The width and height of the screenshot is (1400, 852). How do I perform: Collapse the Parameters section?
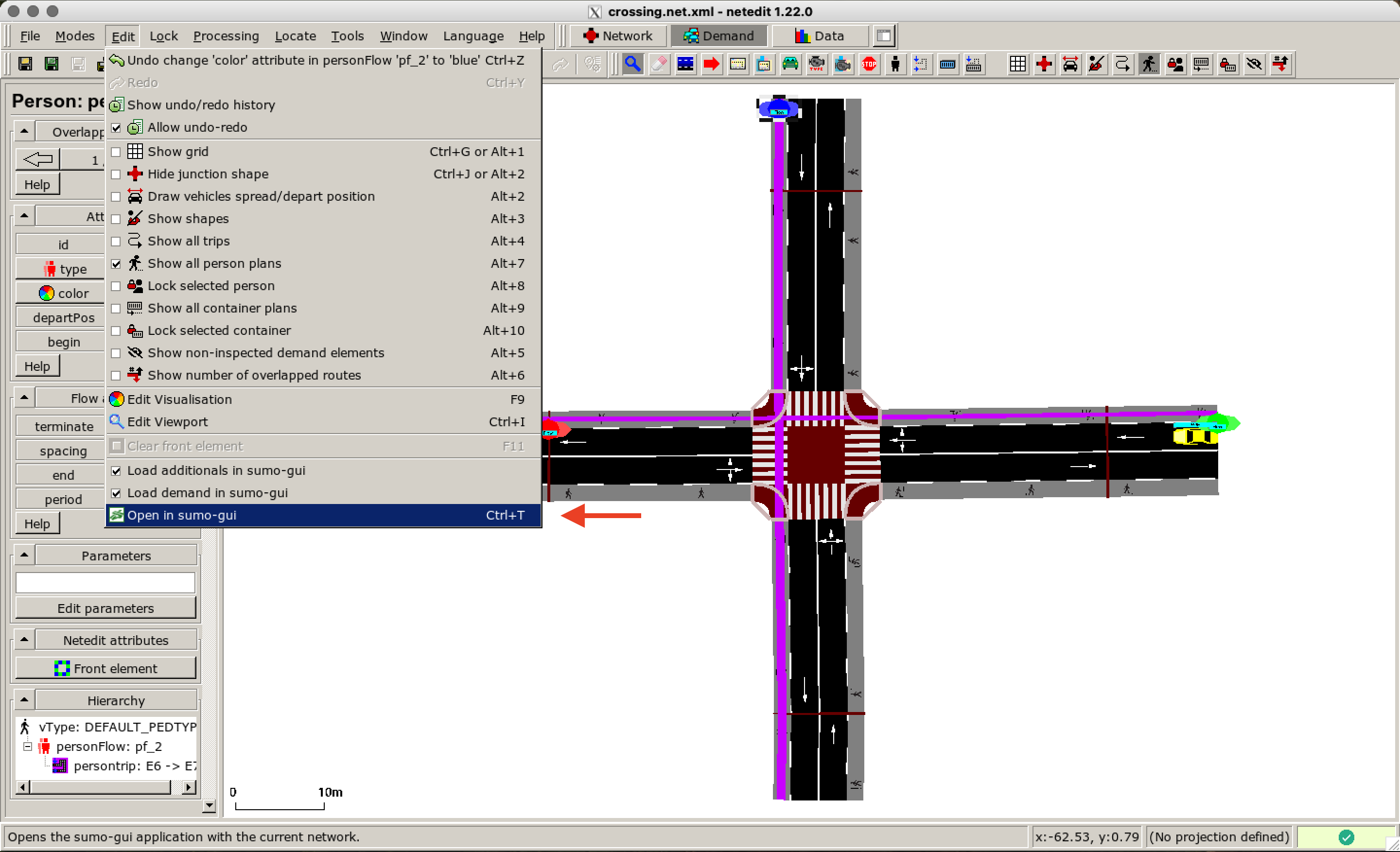point(23,555)
